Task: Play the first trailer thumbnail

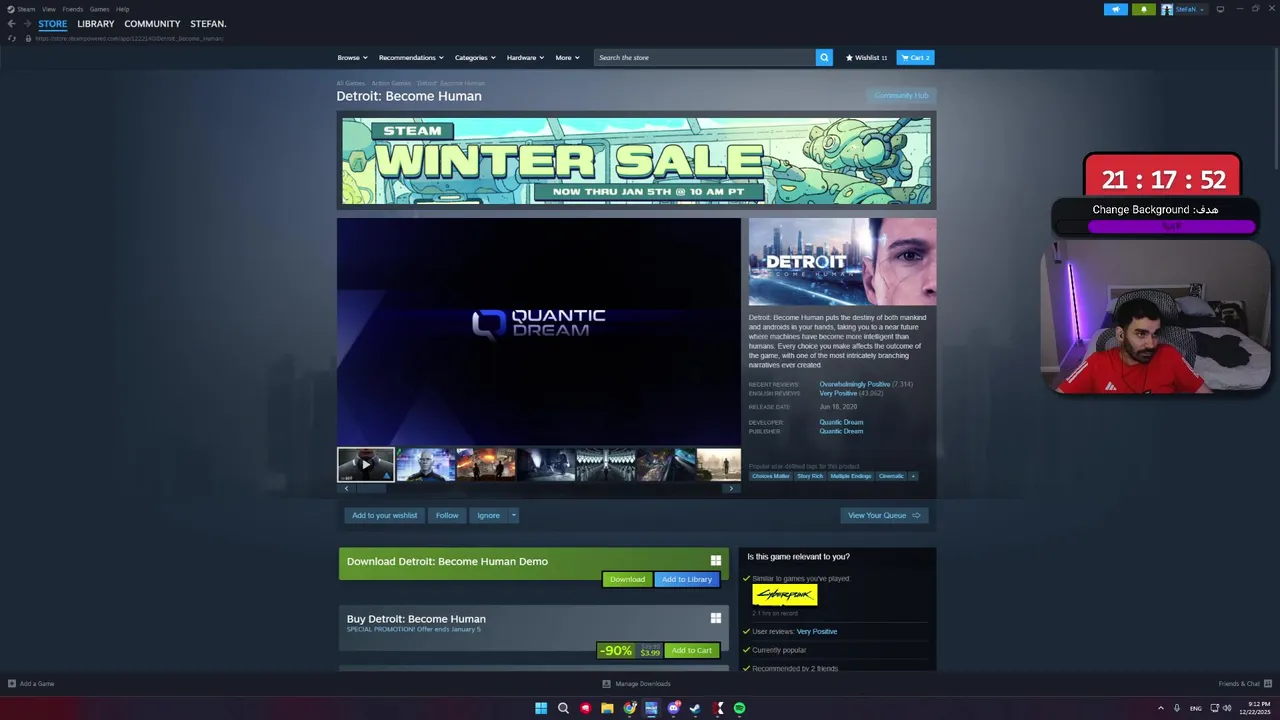Action: click(365, 464)
